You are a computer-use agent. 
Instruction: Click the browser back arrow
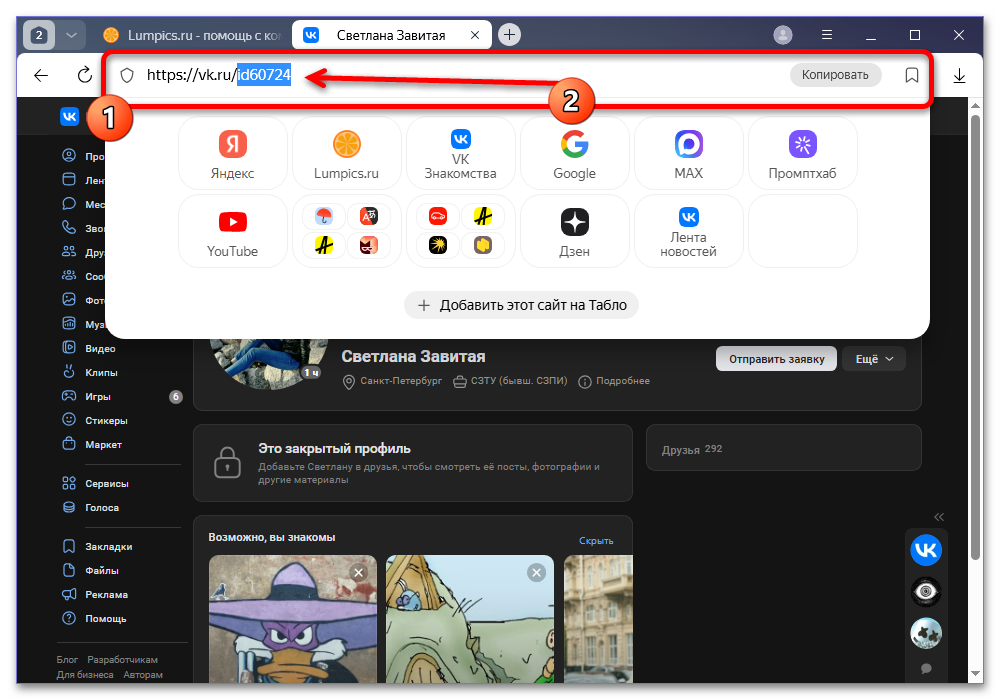tap(41, 75)
